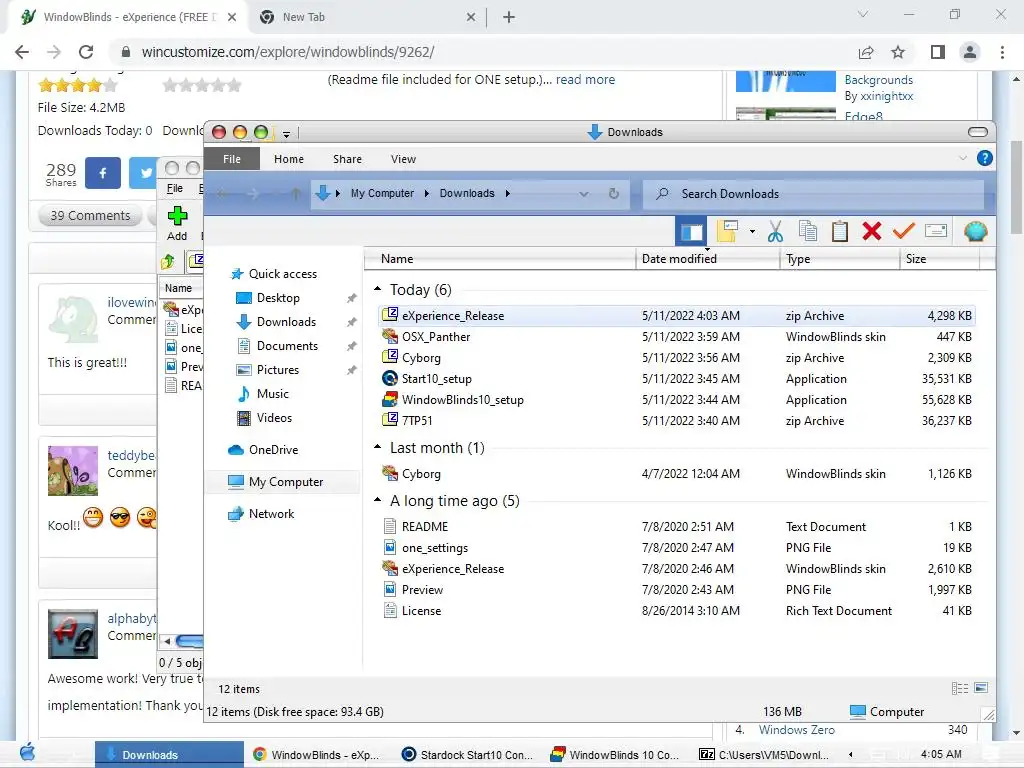The height and width of the screenshot is (768, 1024).
Task: Click the Up arrow navigation button
Action: 296,193
